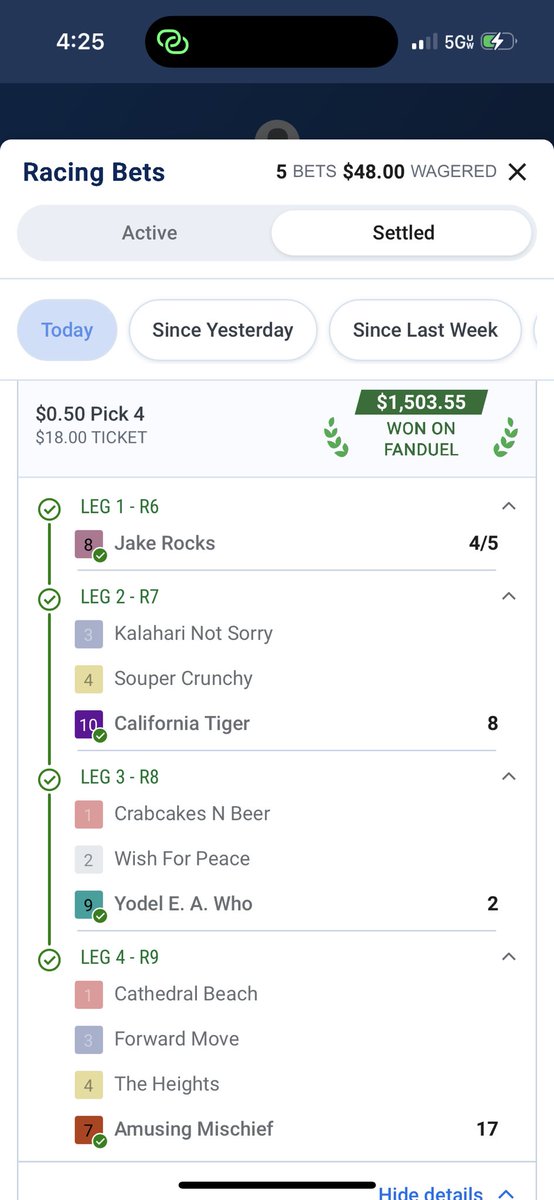Tap Souper Crunchy number 4 icon

coord(88,679)
